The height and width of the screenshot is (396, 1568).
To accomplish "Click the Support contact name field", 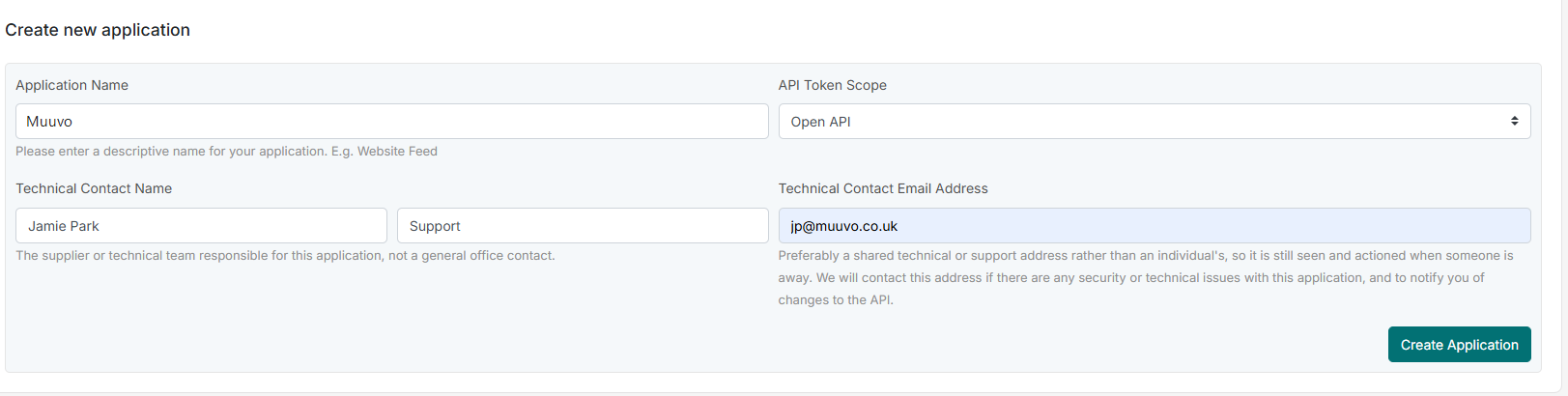I will [x=583, y=226].
